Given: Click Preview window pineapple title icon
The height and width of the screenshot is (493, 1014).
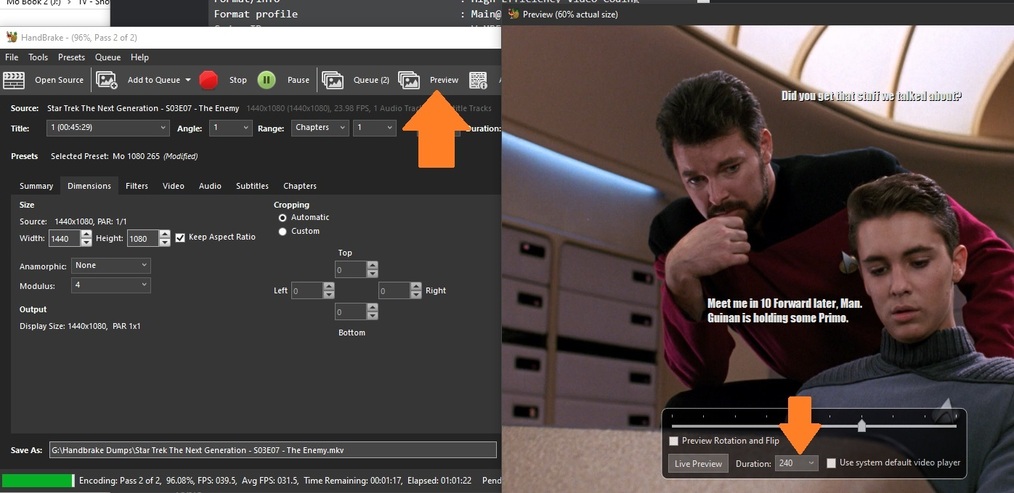Looking at the screenshot, I should coord(513,14).
